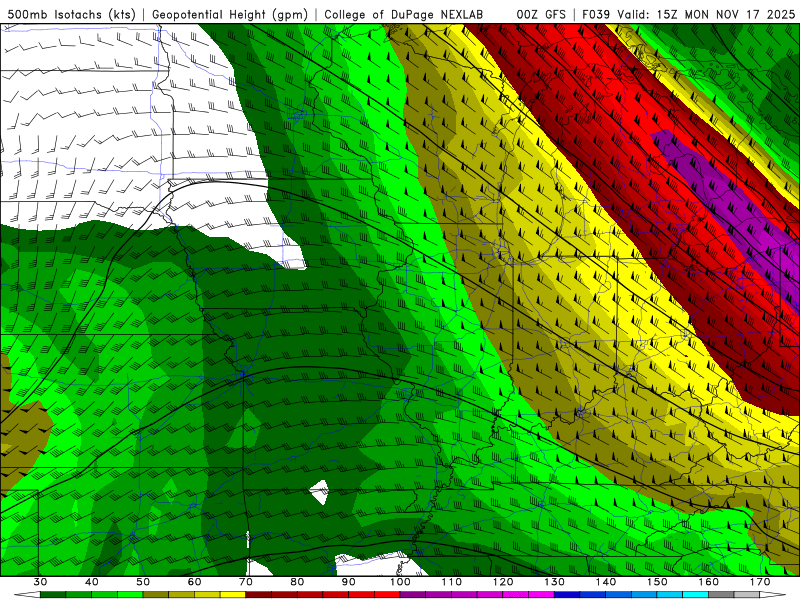Viewport: 800px width, 600px height.
Task: Select the 140 label on the color scale
Action: (x=606, y=582)
